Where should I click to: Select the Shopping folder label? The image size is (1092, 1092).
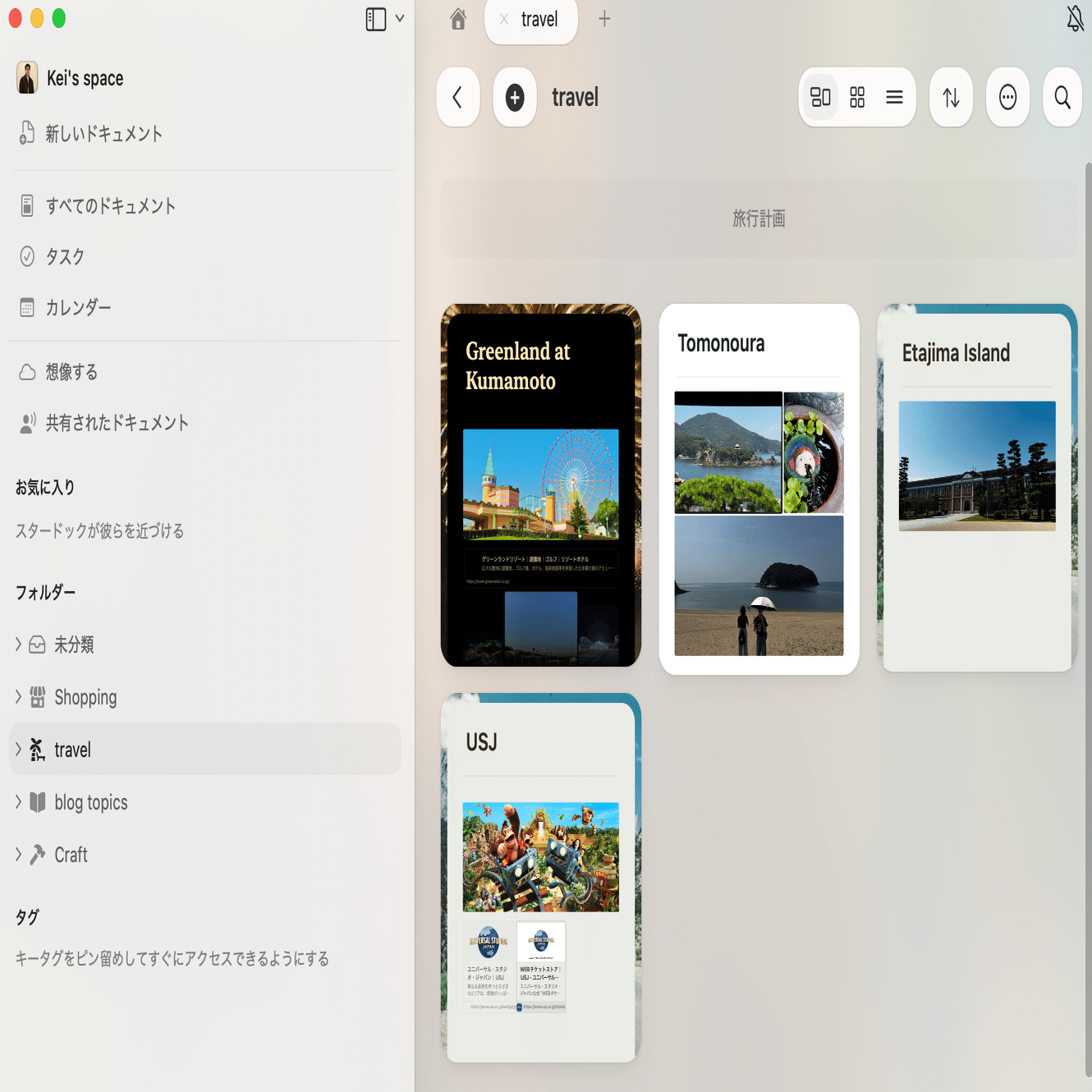85,698
